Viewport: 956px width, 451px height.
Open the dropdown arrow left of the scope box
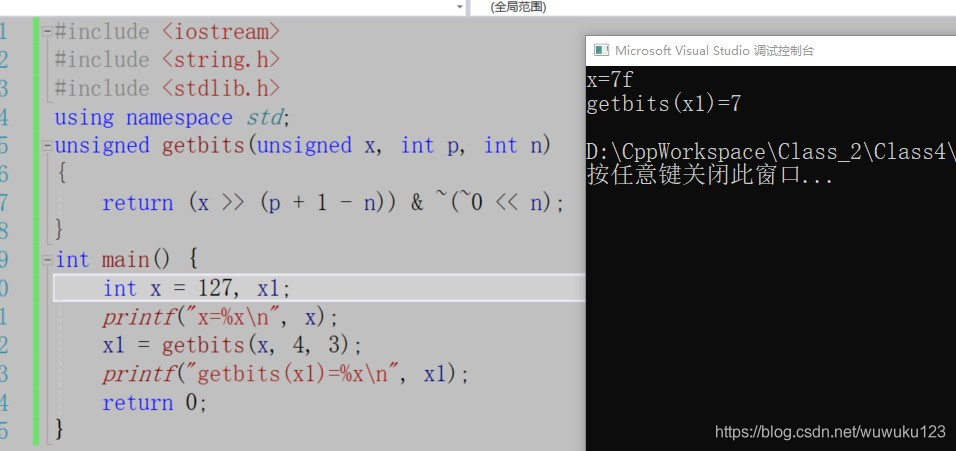pos(460,7)
